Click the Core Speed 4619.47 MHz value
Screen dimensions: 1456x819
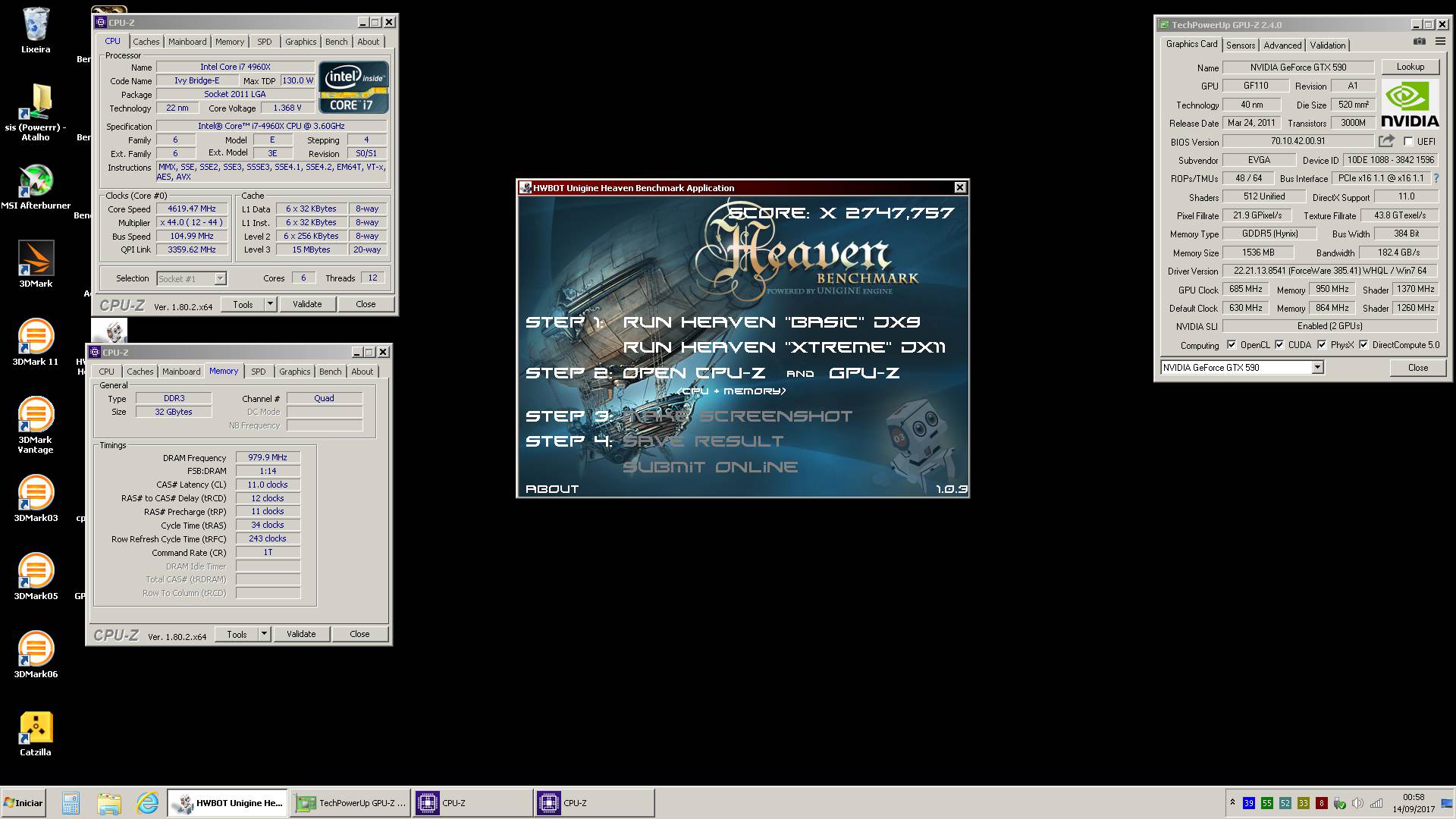pos(192,209)
